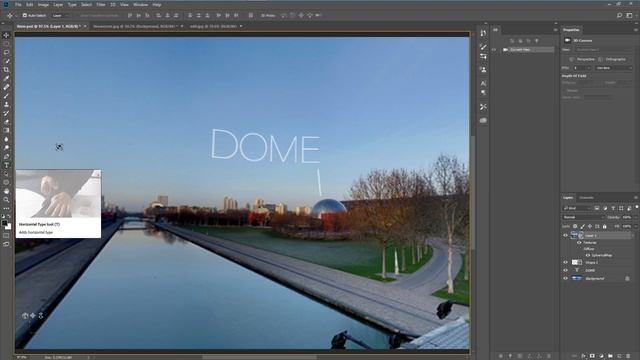Open the History panel icon in dock
The image size is (640, 360).
483,33
